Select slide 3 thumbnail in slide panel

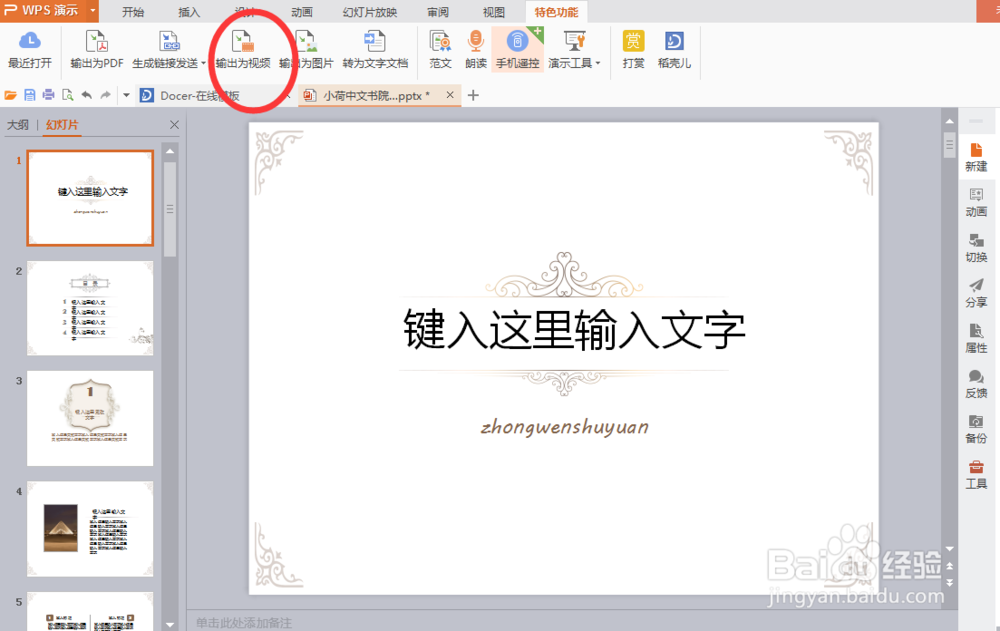coord(90,418)
